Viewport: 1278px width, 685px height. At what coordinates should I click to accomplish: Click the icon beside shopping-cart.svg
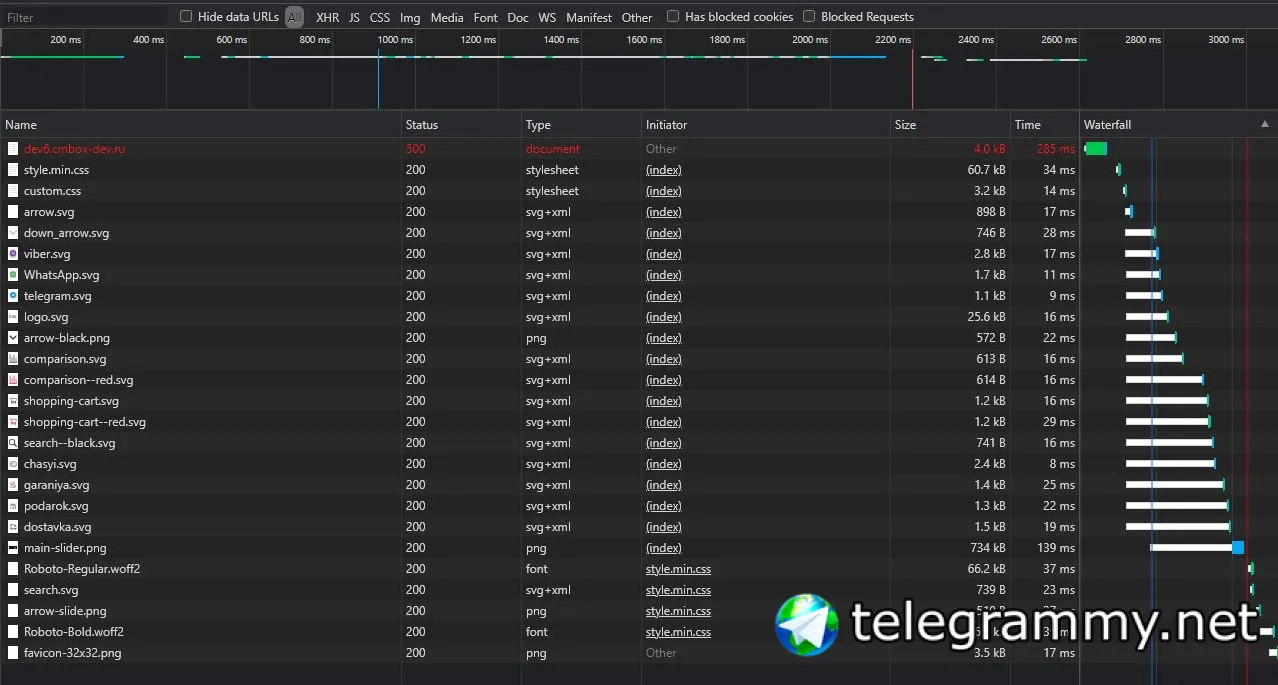(x=13, y=401)
